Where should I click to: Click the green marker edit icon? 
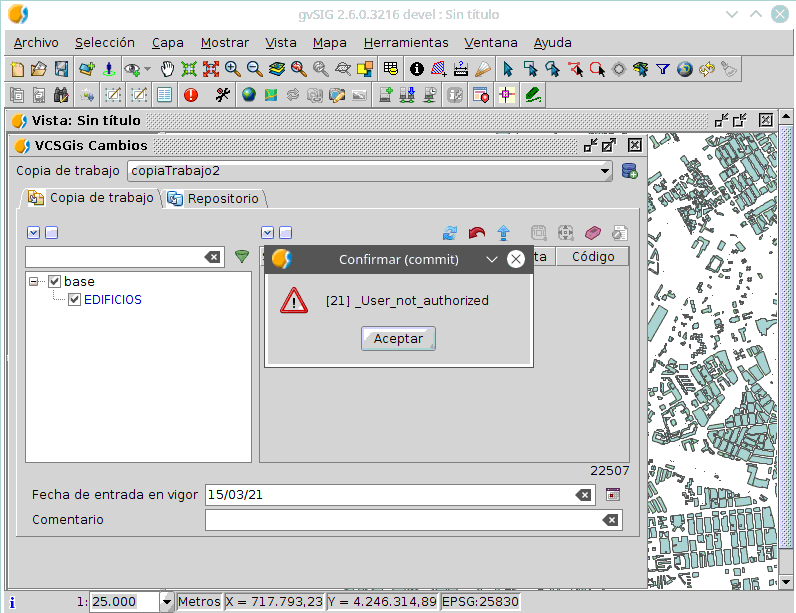[x=533, y=95]
